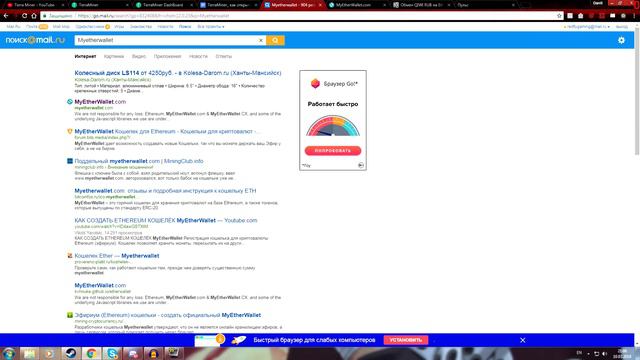The image size is (640, 360).
Task: Open the Колесный диск LS114 ad result
Action: pyautogui.click(x=178, y=73)
